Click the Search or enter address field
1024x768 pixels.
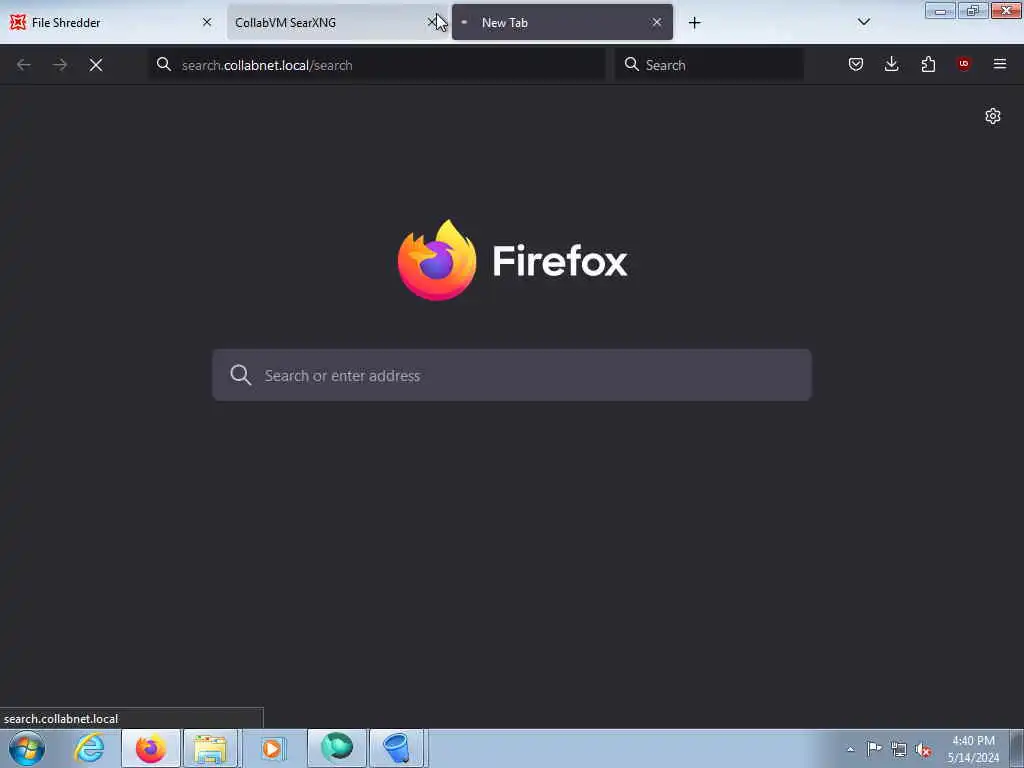pyautogui.click(x=512, y=375)
